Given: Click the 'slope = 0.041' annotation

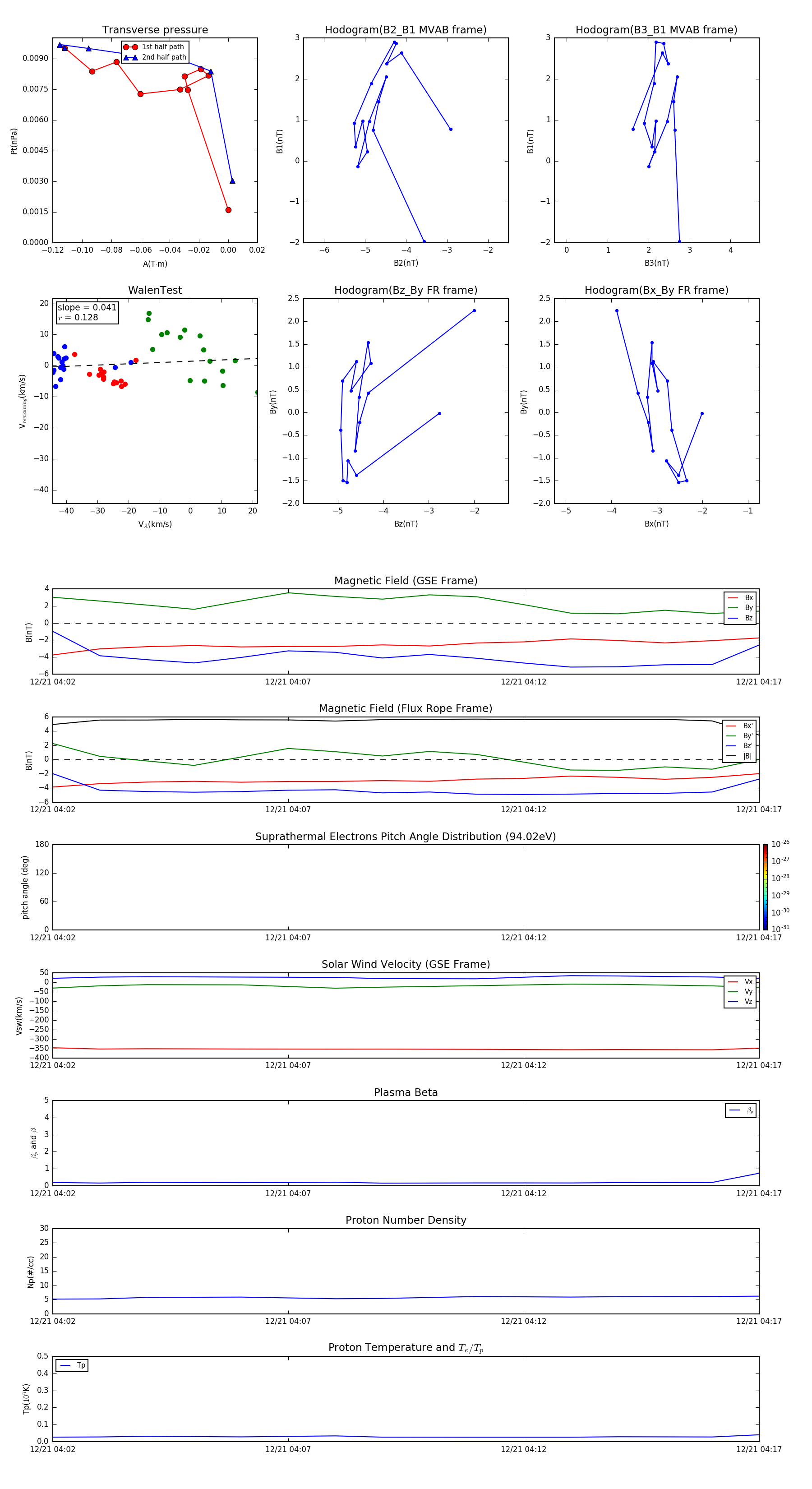Looking at the screenshot, I should [x=87, y=308].
